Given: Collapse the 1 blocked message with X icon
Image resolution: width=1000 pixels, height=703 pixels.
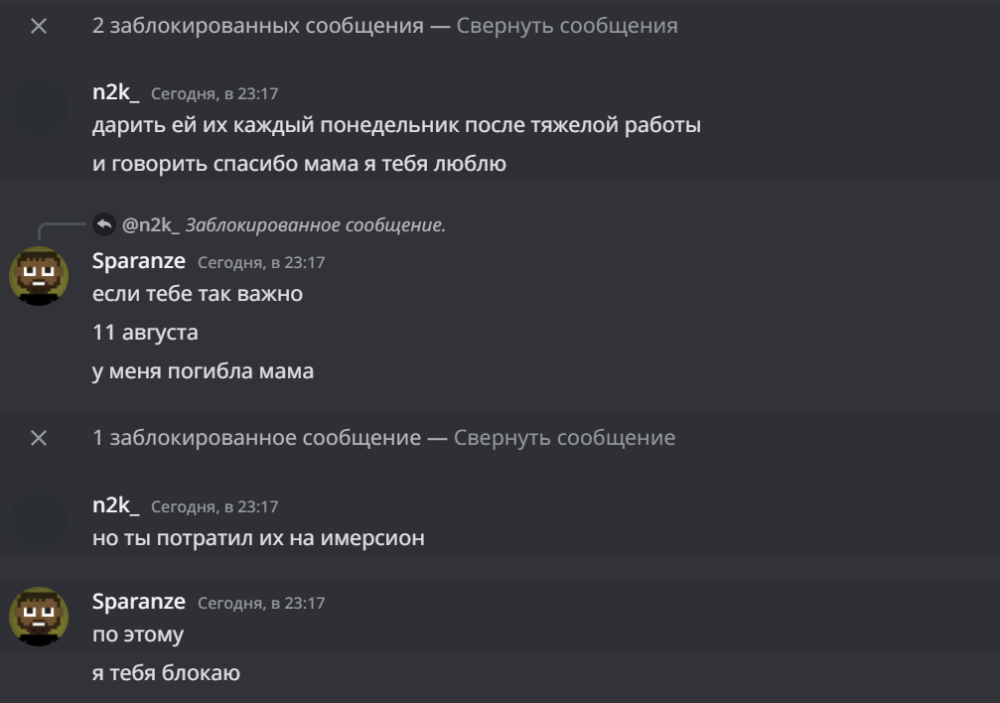Looking at the screenshot, I should point(39,438).
